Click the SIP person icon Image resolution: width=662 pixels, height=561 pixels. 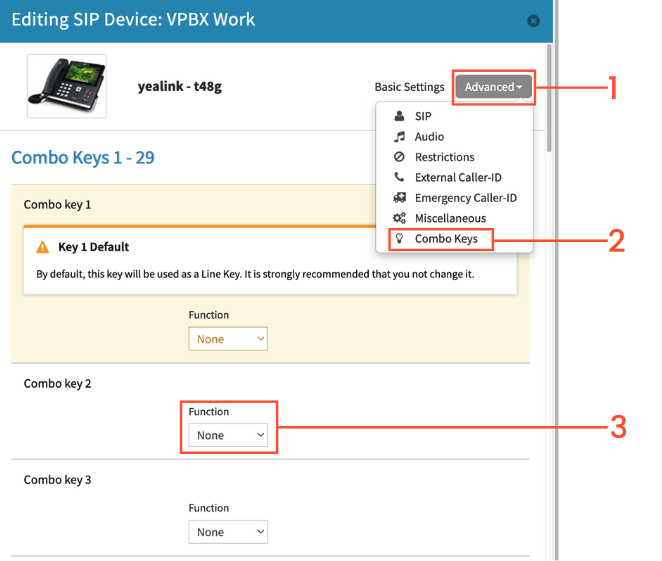tap(399, 116)
